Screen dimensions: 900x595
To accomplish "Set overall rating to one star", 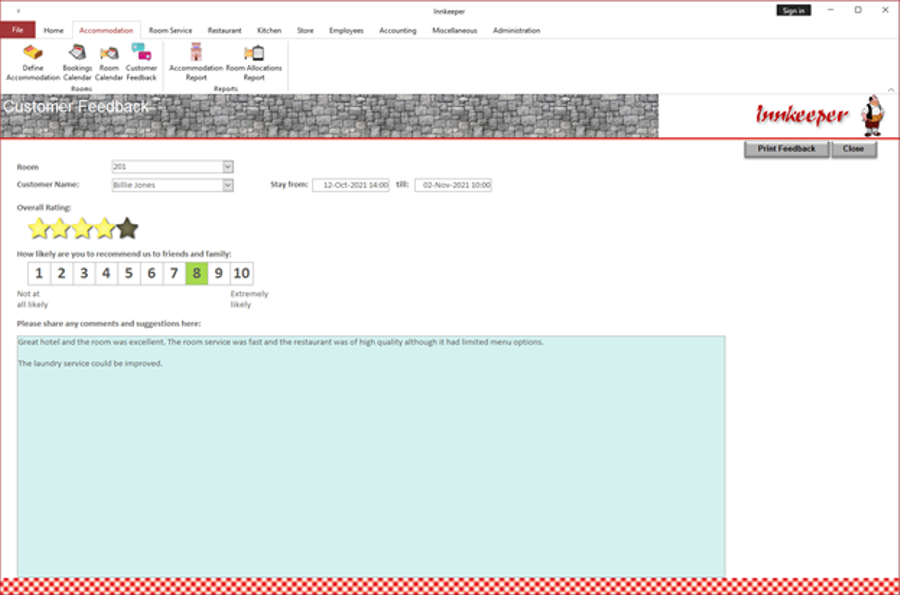I will [38, 228].
